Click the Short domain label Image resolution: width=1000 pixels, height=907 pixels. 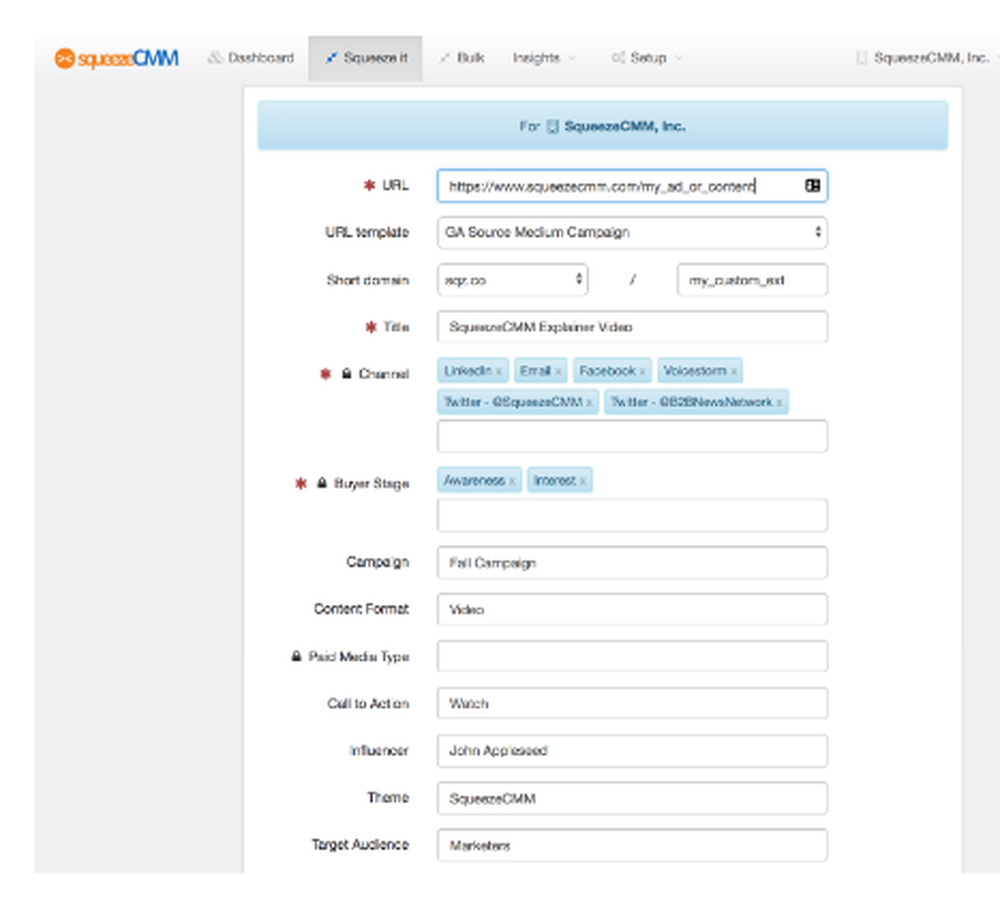368,280
